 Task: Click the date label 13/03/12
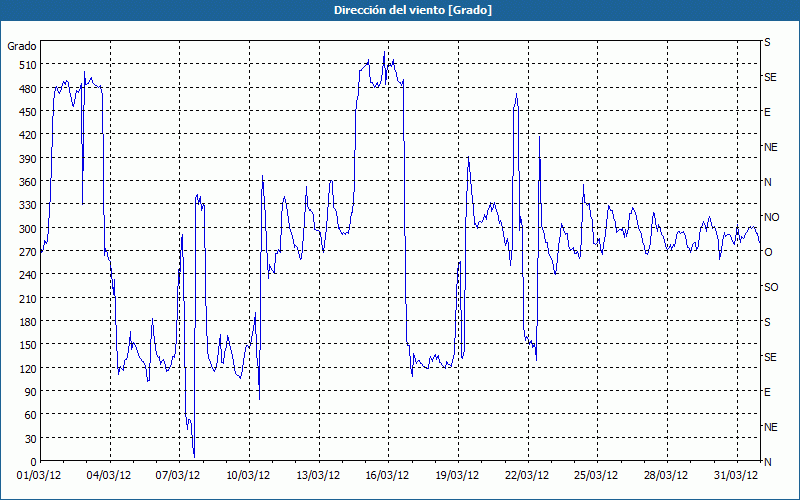[x=318, y=476]
